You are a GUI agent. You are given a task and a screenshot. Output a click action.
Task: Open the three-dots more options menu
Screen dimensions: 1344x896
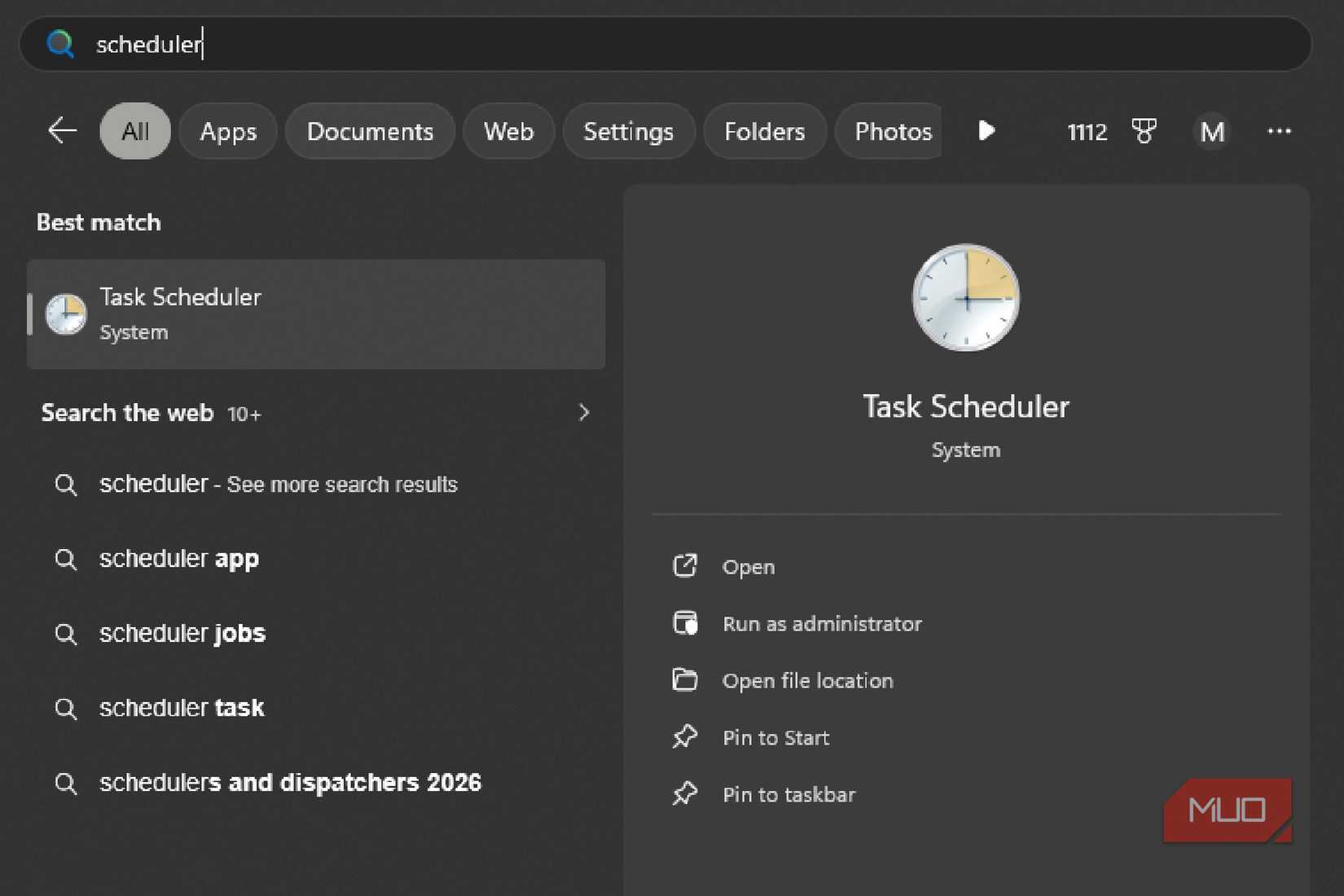[1279, 131]
